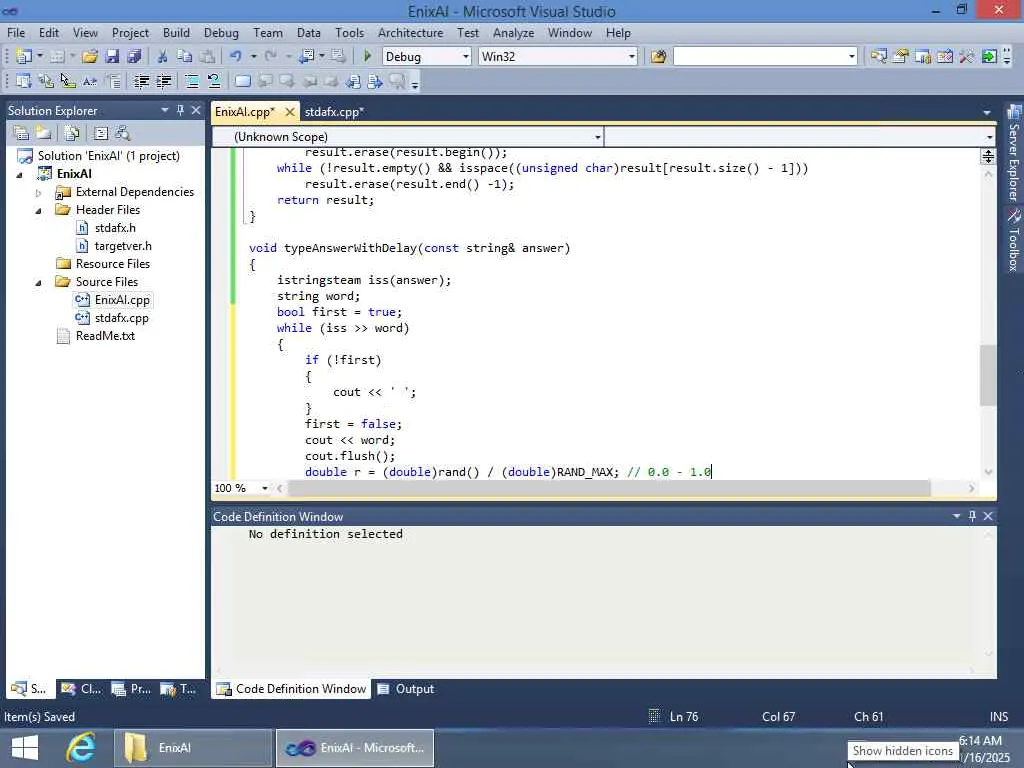This screenshot has width=1024, height=768.
Task: Open the Architecture menu
Action: coord(410,33)
